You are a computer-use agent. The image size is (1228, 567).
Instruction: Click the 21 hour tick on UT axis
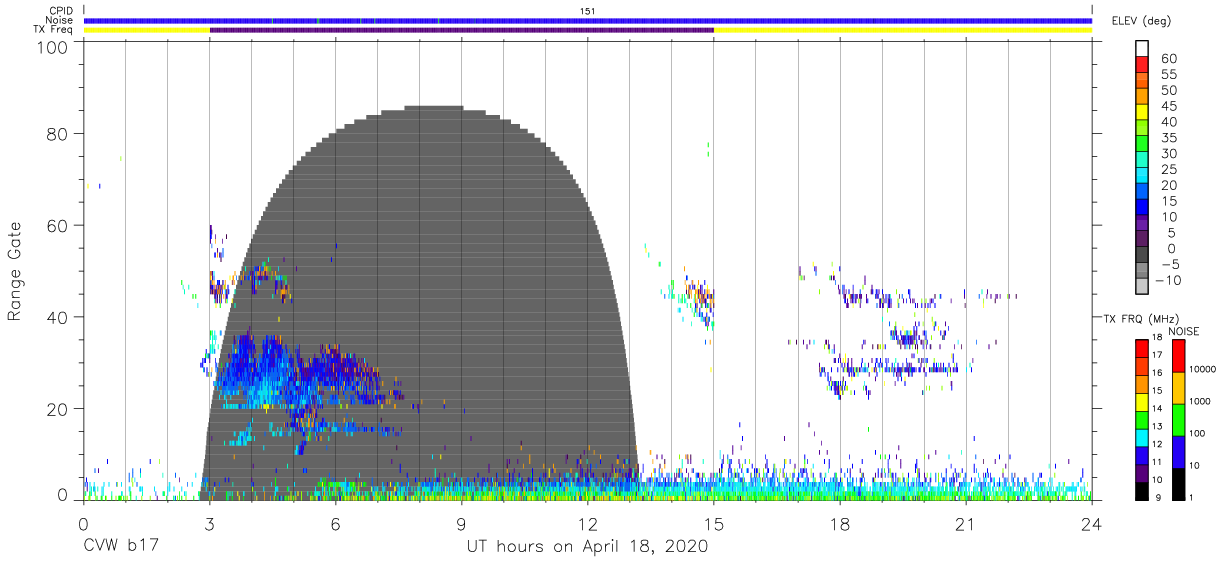pyautogui.click(x=965, y=524)
